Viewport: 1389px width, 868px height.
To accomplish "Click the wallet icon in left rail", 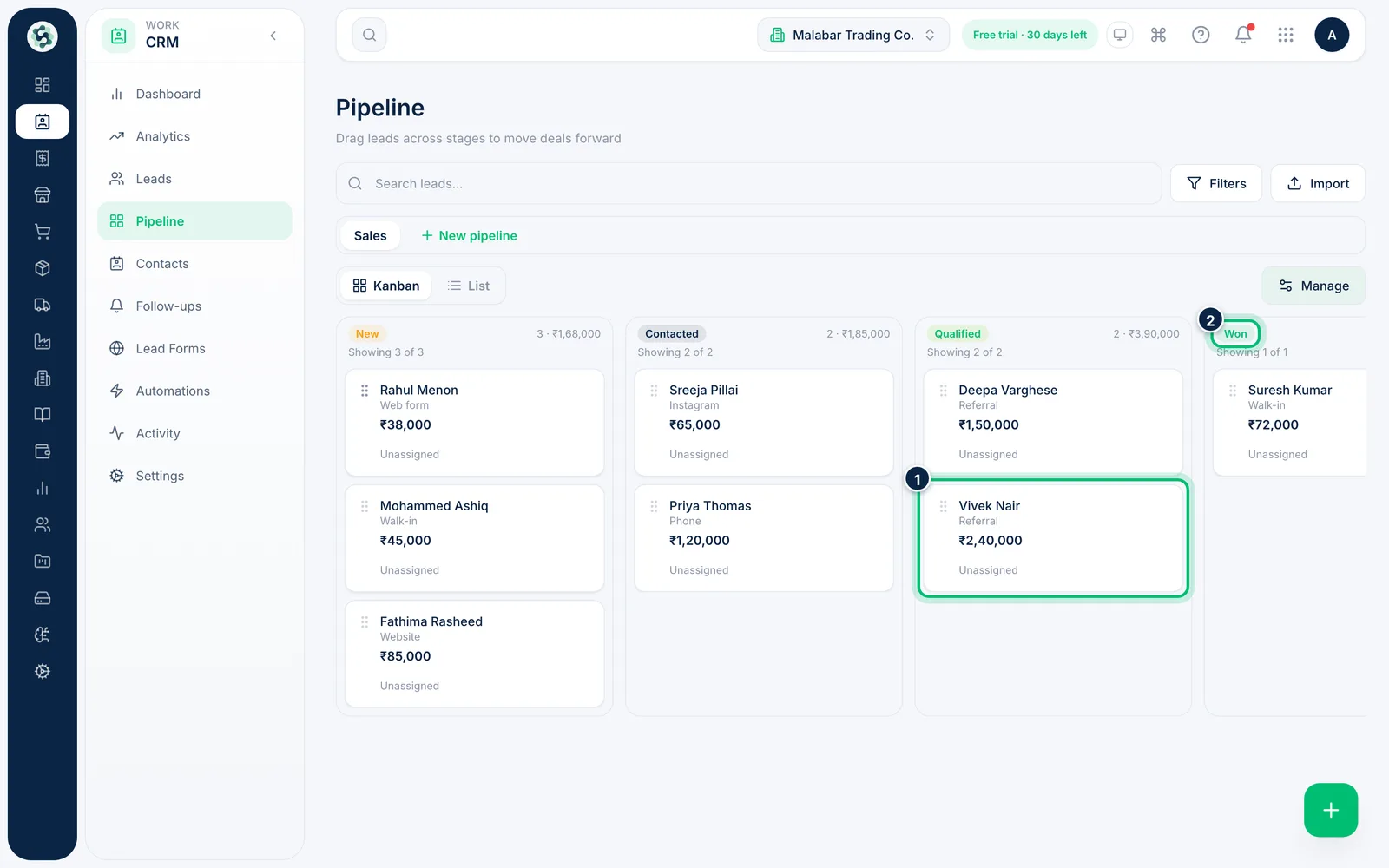I will tap(42, 451).
